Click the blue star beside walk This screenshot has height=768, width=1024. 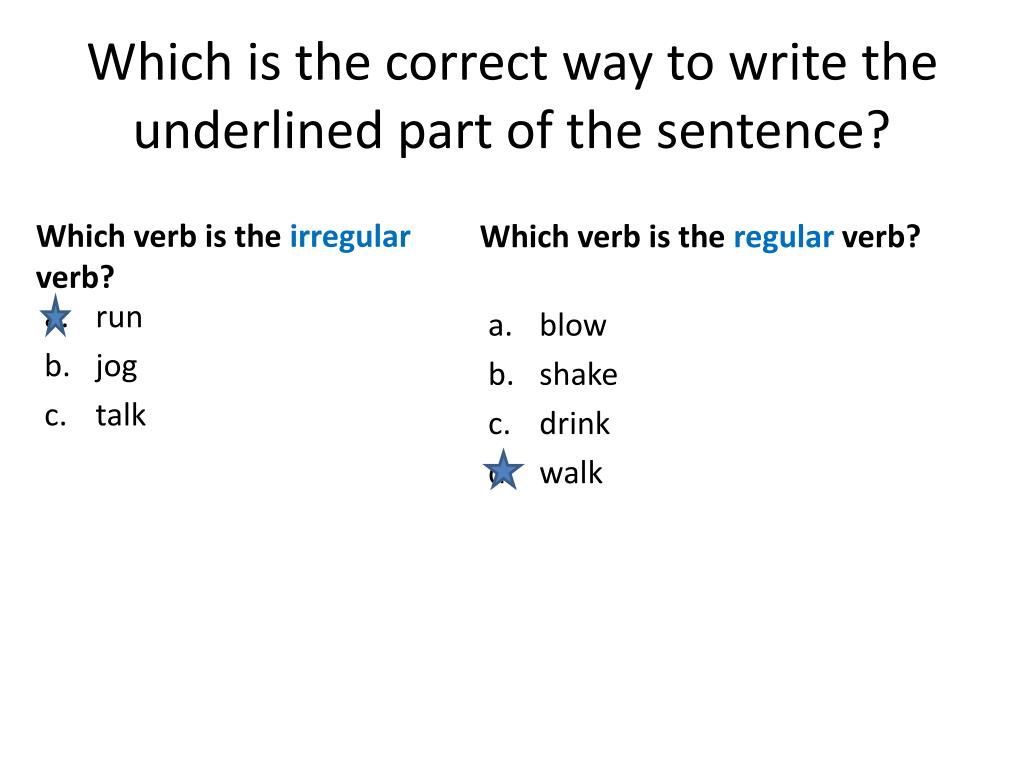503,470
